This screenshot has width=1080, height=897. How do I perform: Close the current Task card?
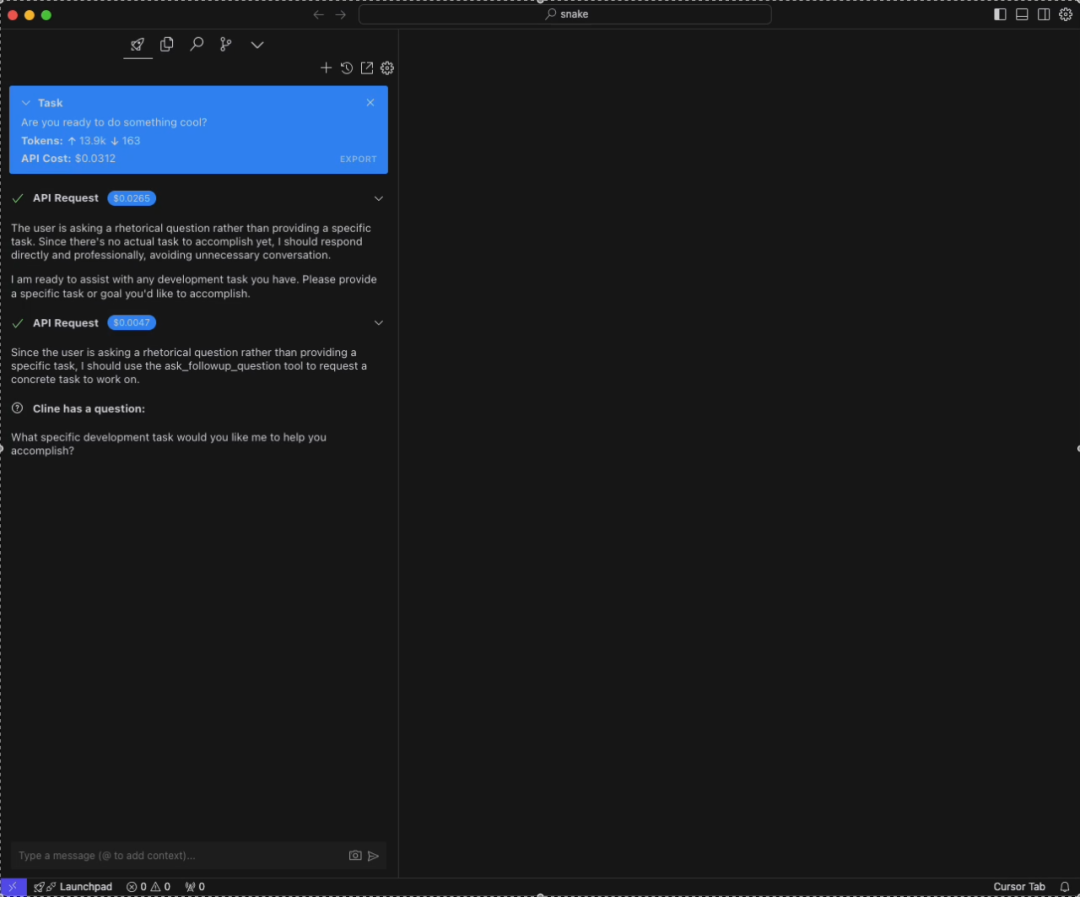coord(371,103)
